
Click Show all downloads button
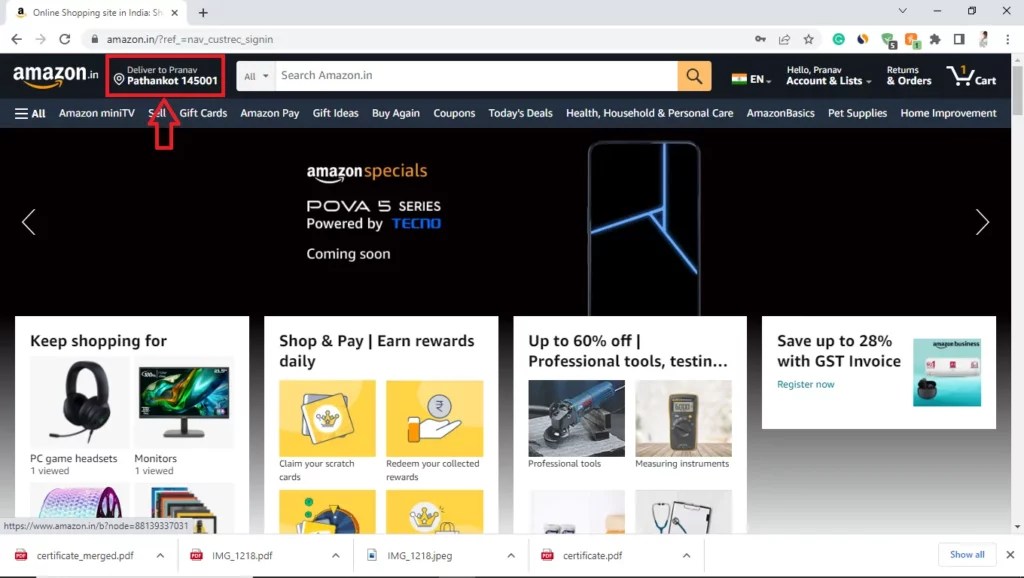pos(967,554)
